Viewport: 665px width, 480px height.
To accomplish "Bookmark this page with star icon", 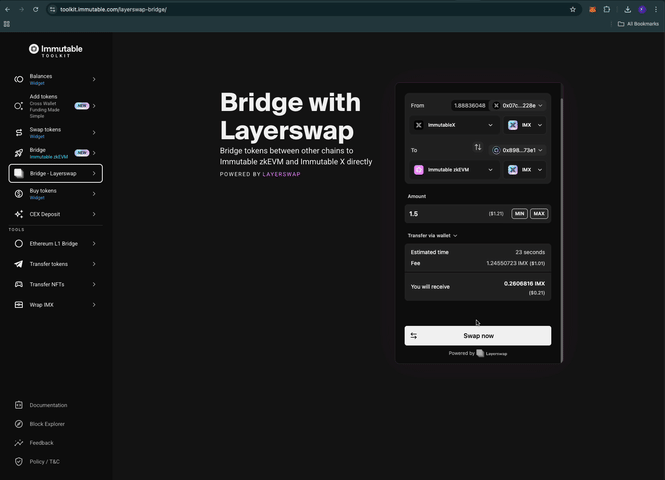I will tap(573, 9).
